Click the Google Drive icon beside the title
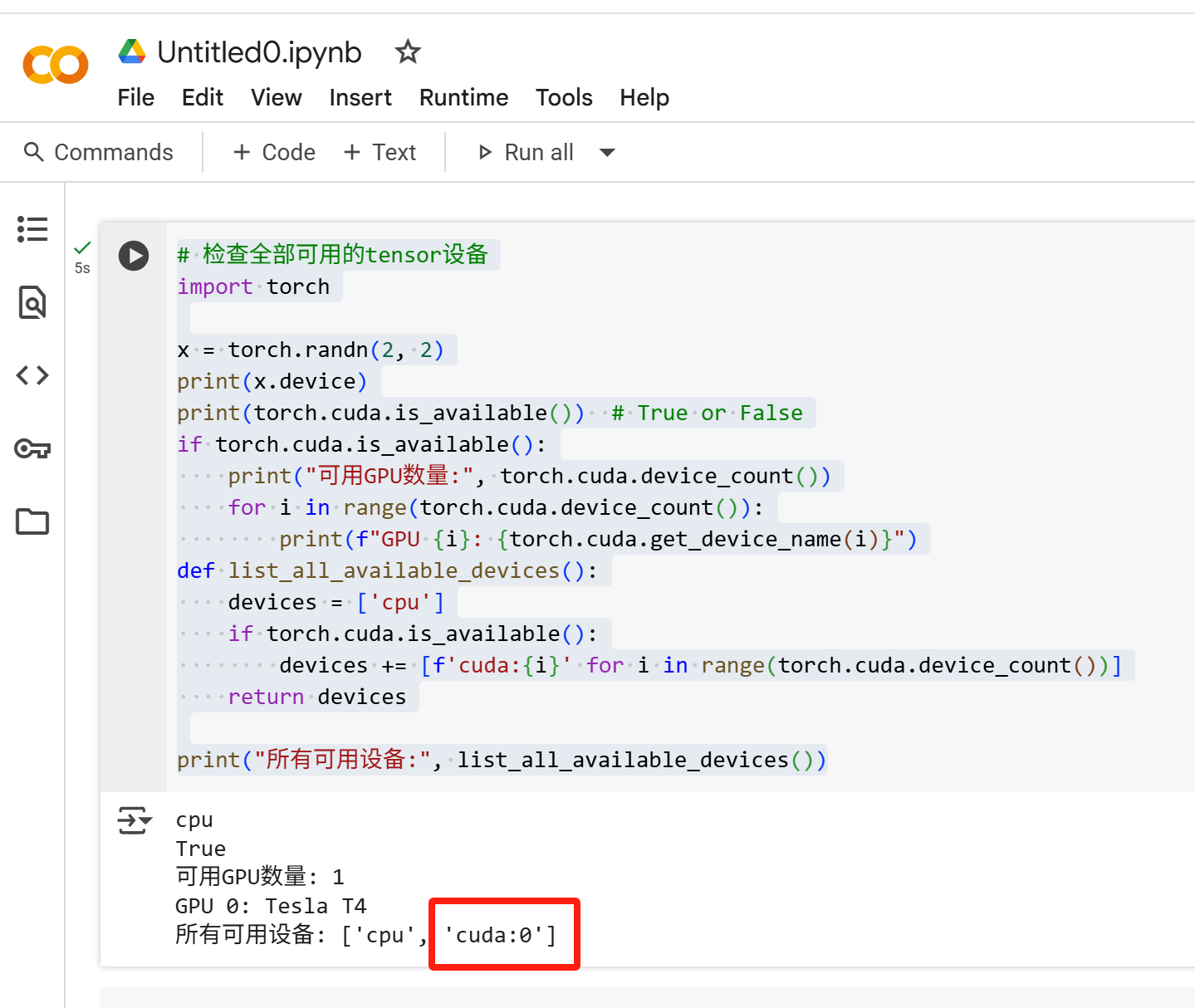The width and height of the screenshot is (1195, 1008). pyautogui.click(x=132, y=51)
